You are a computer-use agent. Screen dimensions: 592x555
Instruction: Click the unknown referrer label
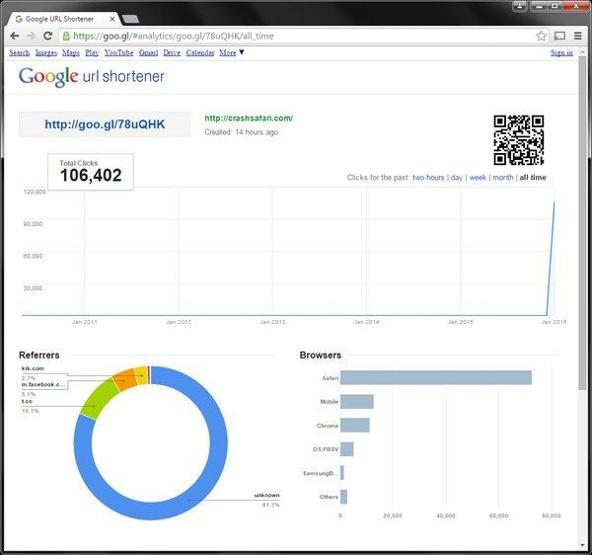point(267,495)
